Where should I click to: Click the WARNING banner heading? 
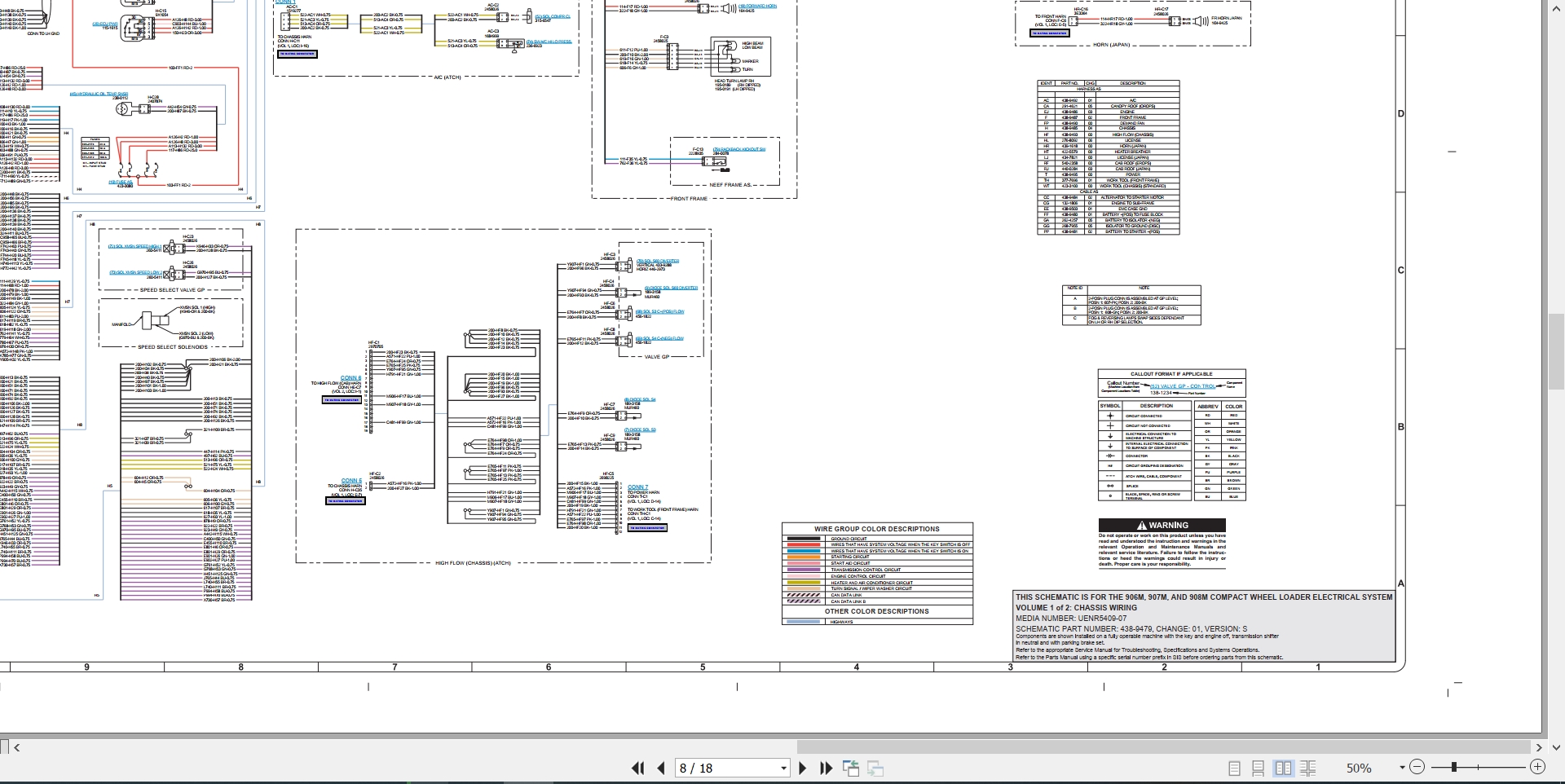coord(1162,526)
